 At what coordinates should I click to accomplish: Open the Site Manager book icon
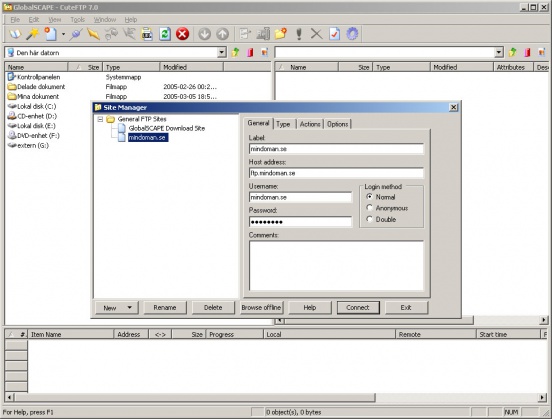(15, 34)
